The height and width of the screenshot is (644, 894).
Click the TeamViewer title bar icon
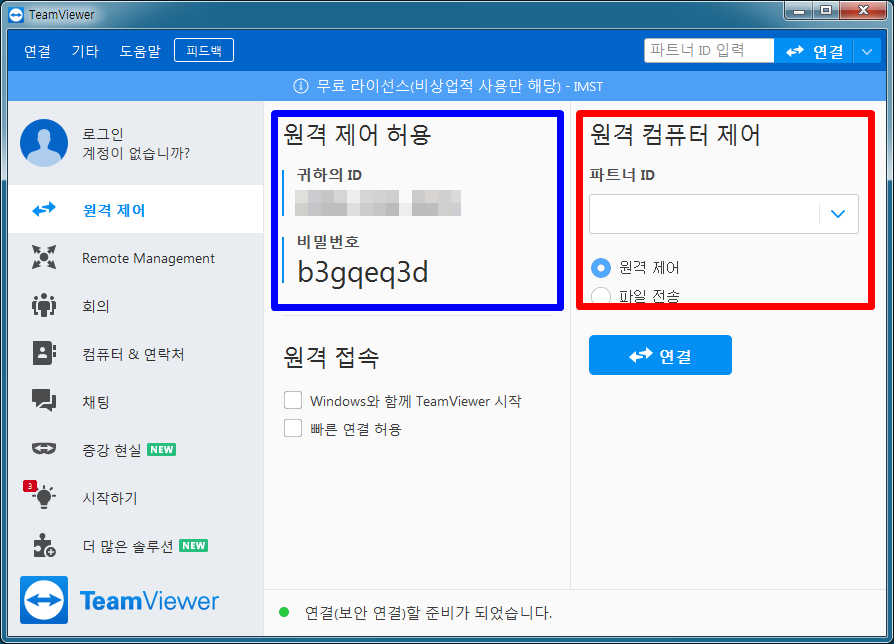pyautogui.click(x=16, y=14)
